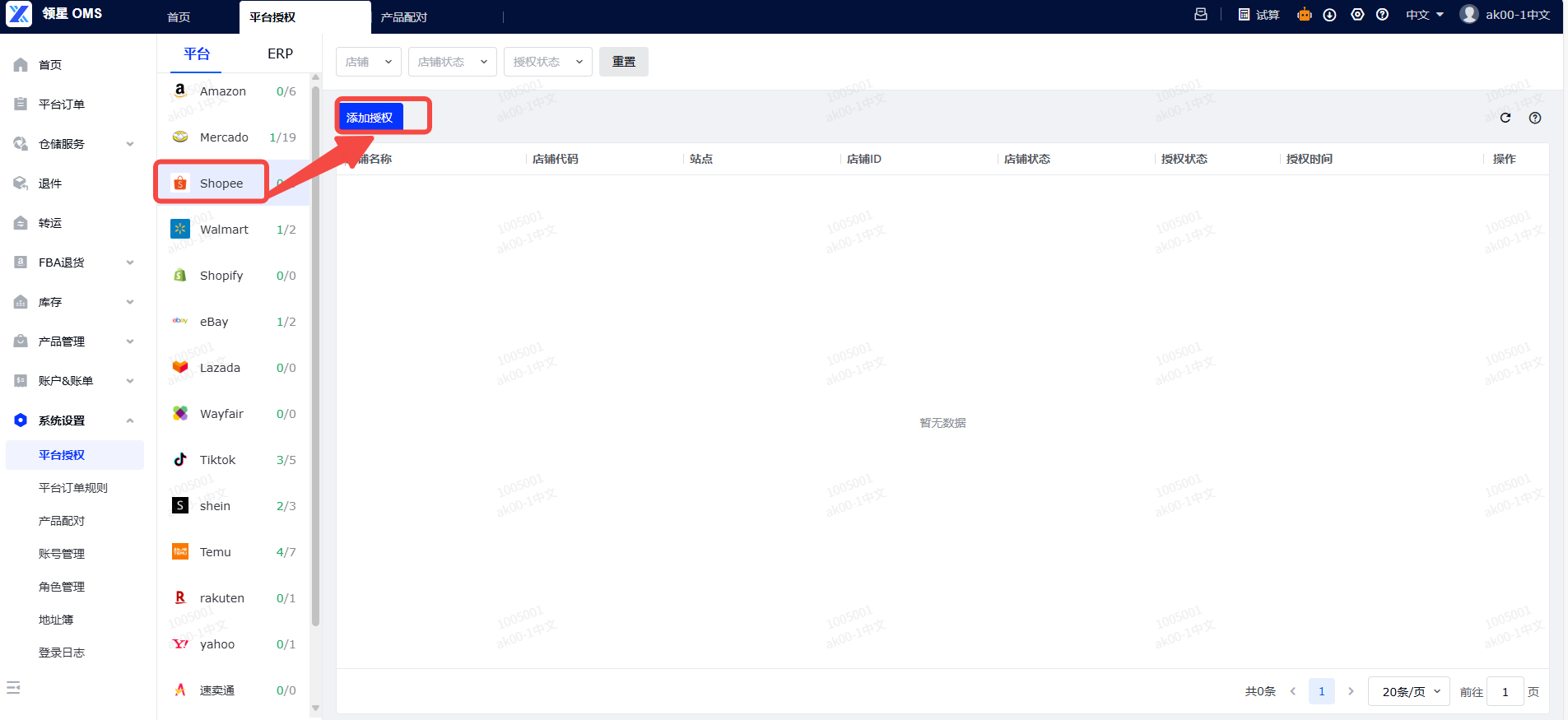1568x720 pixels.
Task: Select the Mercado platform icon
Action: (x=180, y=137)
